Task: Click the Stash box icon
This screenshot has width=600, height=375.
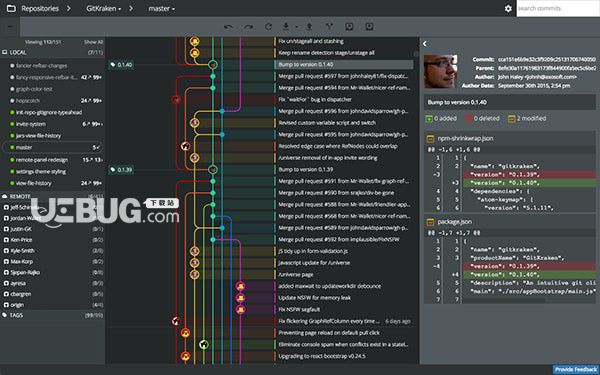Action: coord(349,26)
